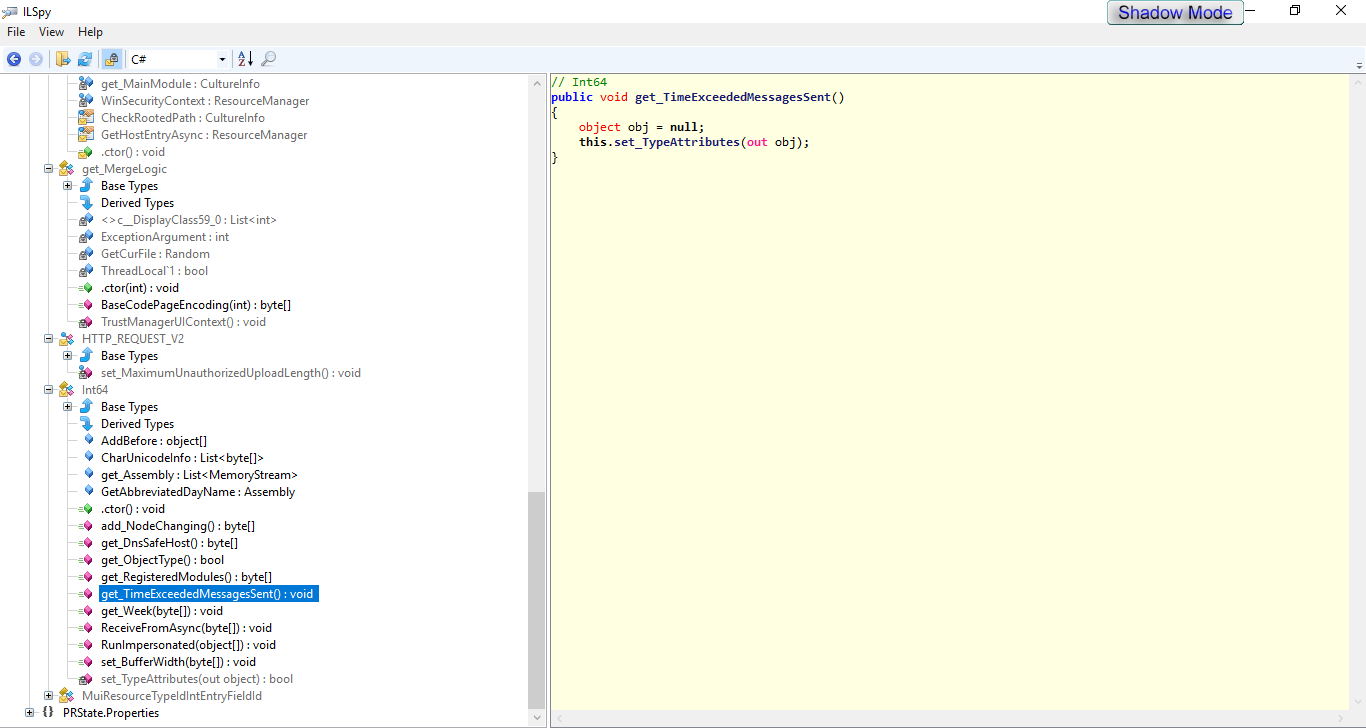This screenshot has height=728, width=1366.
Task: Collapse the get_MergeLogic tree node
Action: pyautogui.click(x=48, y=169)
